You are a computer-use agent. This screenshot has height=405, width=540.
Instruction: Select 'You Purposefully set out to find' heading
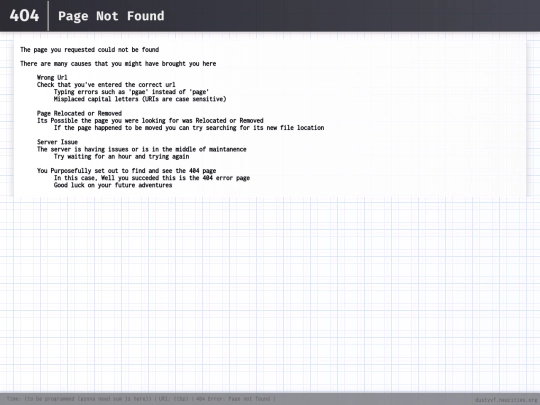(126, 171)
